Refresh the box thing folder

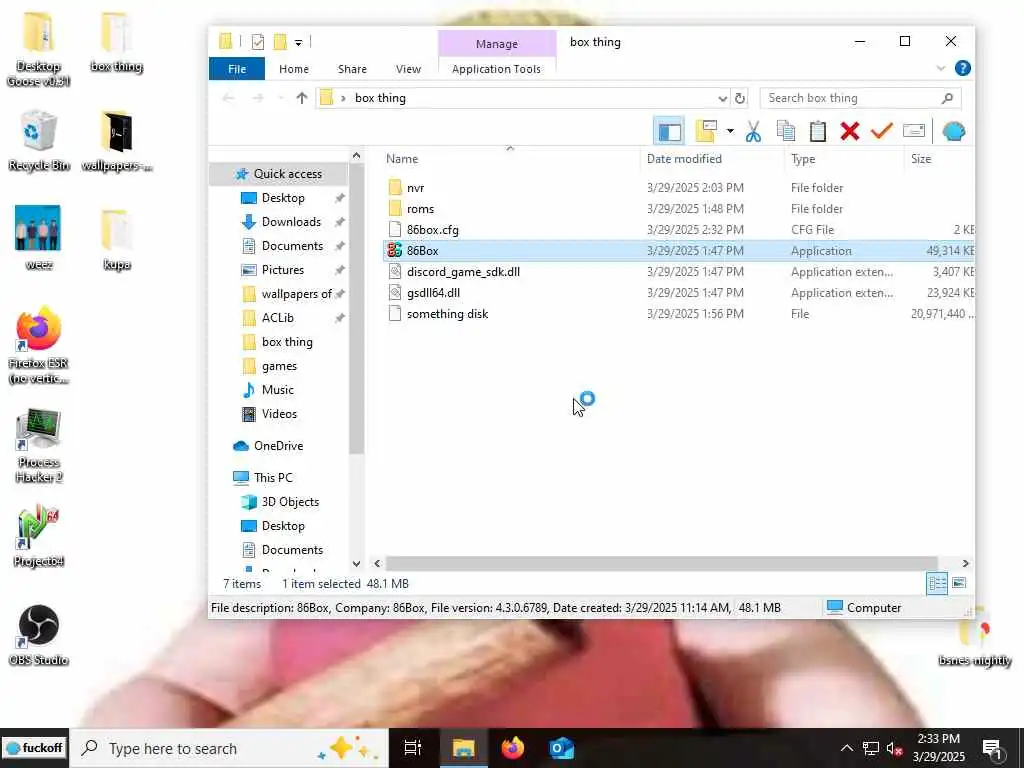pos(740,98)
